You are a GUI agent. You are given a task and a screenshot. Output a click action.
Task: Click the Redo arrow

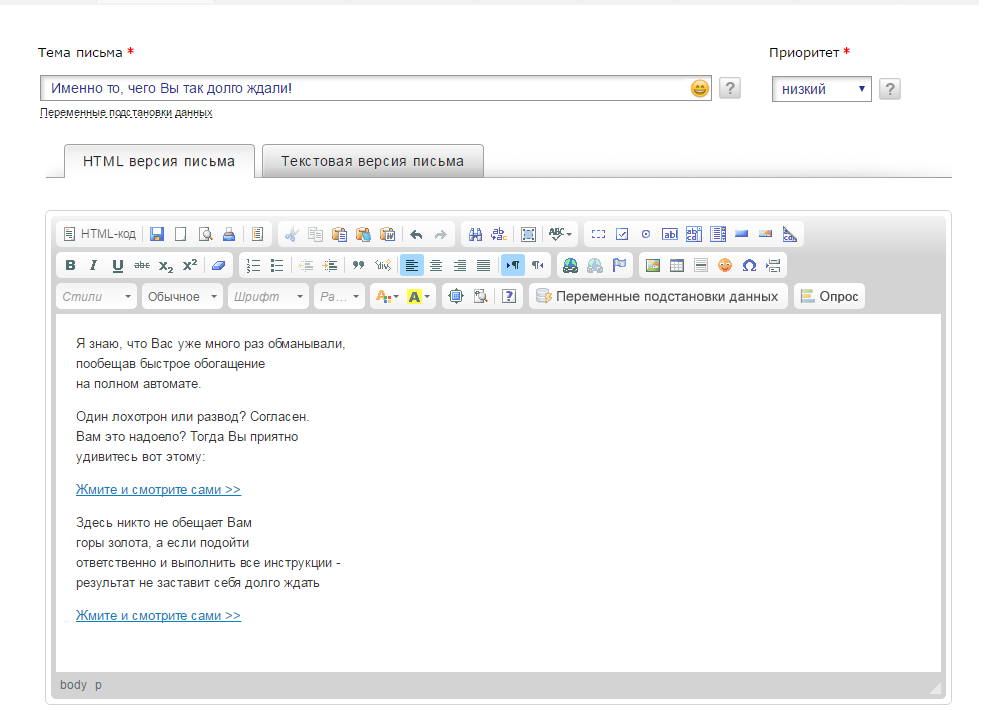(x=440, y=235)
